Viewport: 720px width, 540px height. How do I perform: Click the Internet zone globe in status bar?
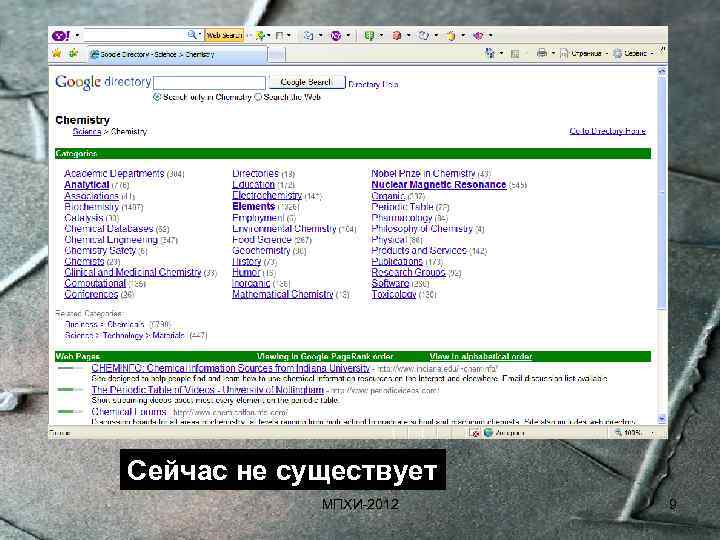(489, 433)
